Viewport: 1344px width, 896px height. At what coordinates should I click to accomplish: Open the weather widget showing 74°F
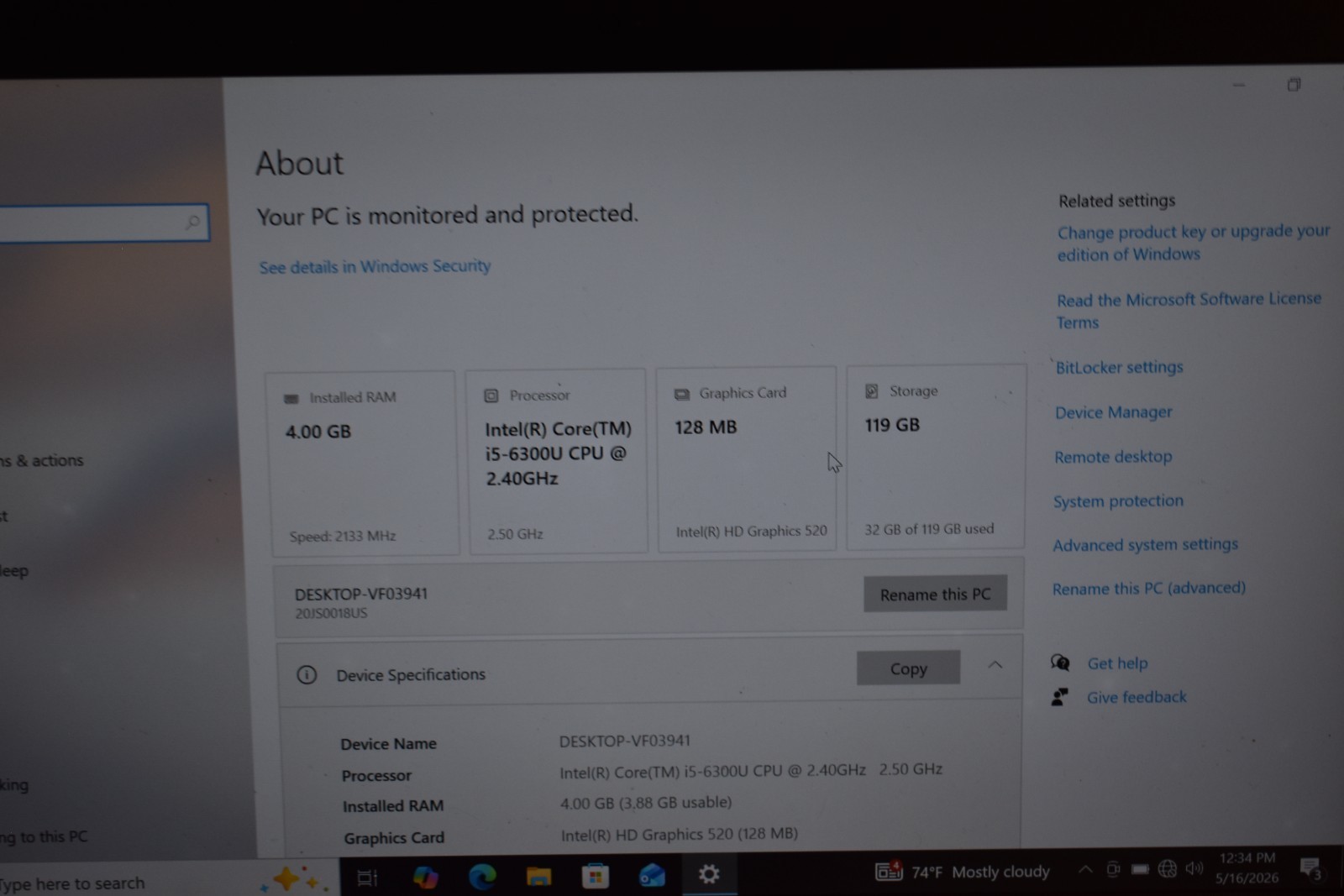click(963, 872)
